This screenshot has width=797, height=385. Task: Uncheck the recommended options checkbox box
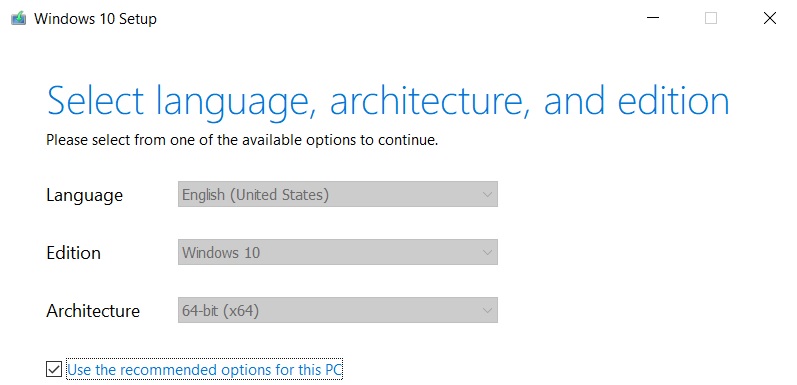[x=54, y=369]
